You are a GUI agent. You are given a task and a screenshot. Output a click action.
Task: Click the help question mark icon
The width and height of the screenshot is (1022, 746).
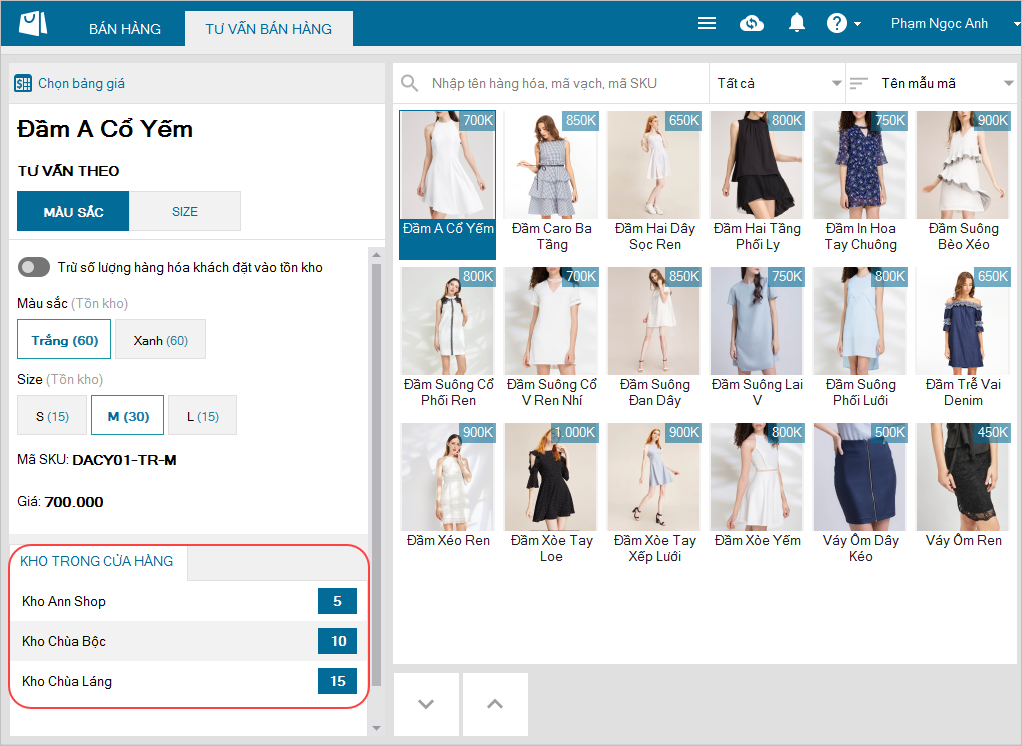tap(837, 23)
